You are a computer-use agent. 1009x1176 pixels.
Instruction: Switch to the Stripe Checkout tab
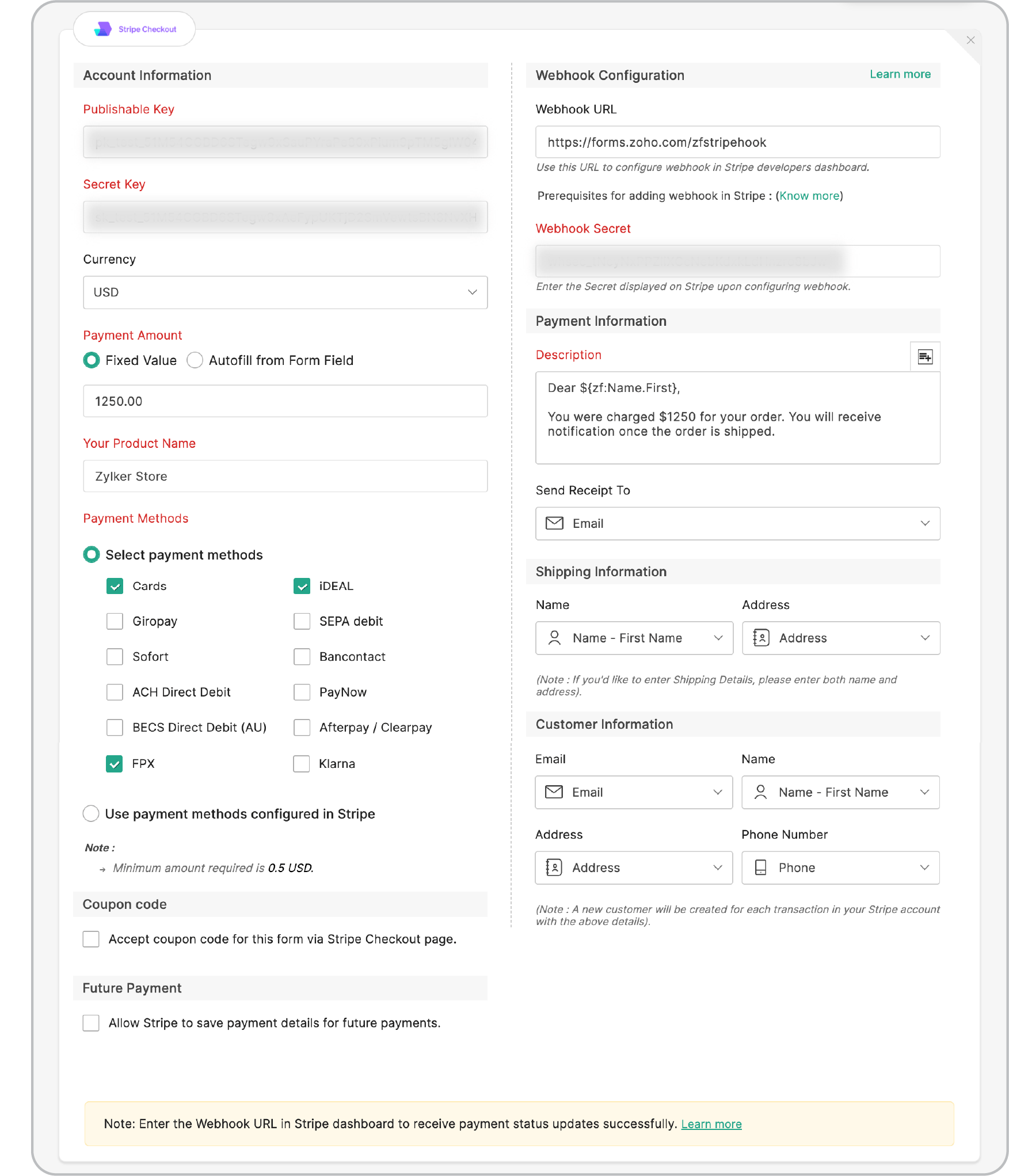[134, 29]
